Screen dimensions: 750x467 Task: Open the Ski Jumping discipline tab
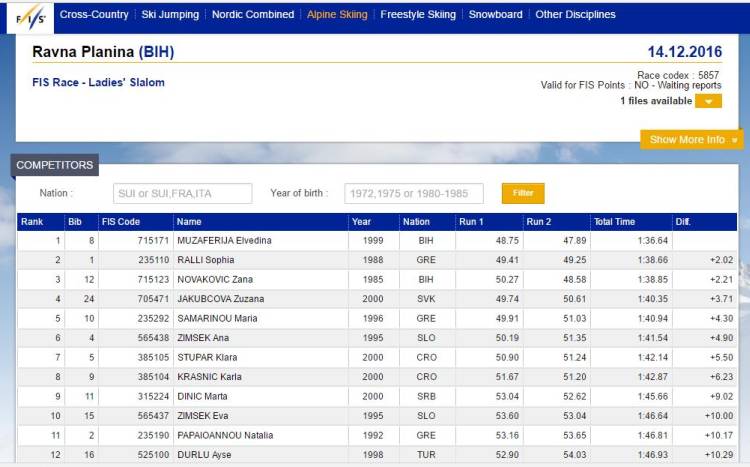pyautogui.click(x=170, y=15)
